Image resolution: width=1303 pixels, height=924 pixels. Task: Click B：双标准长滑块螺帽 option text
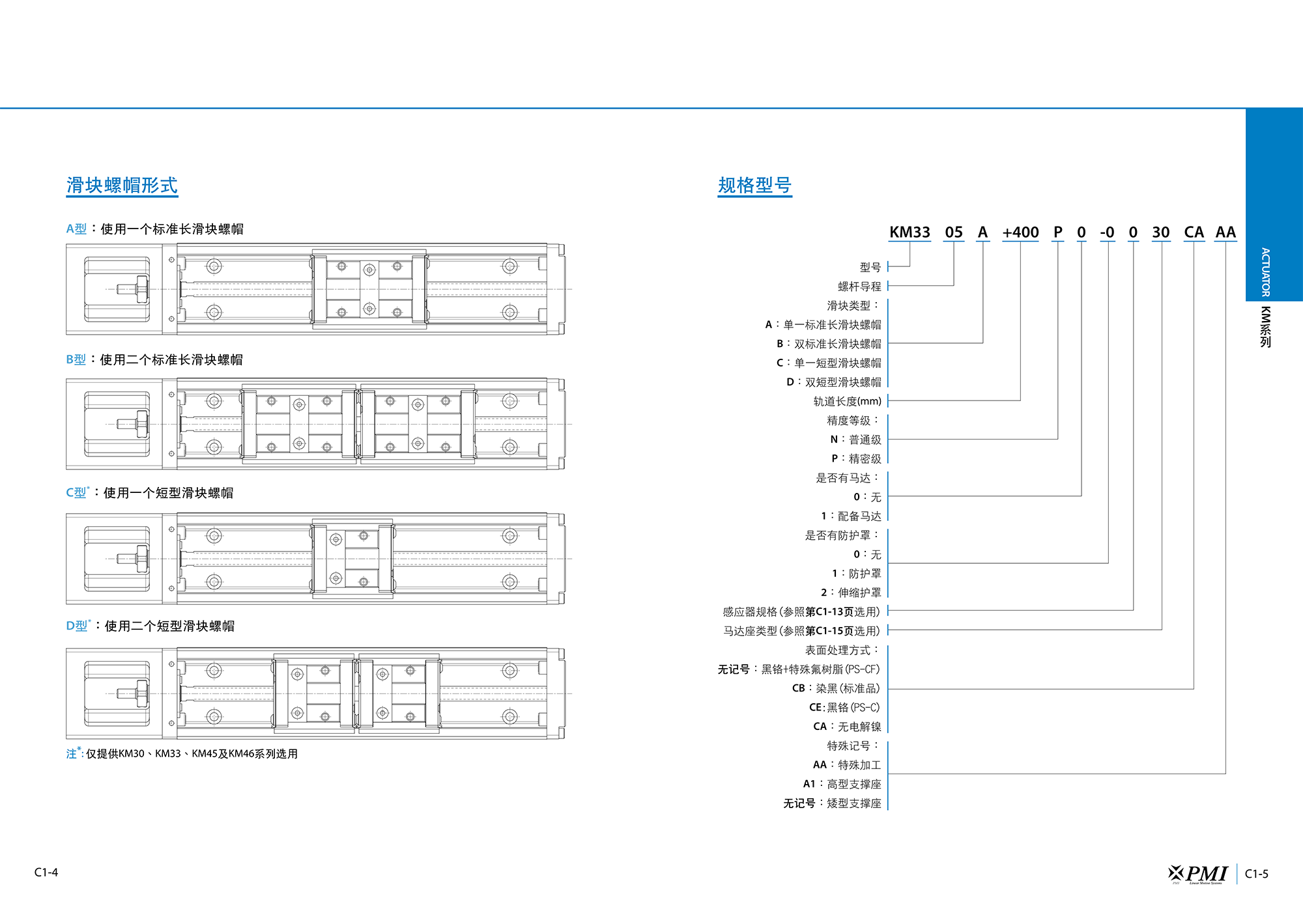[x=829, y=343]
